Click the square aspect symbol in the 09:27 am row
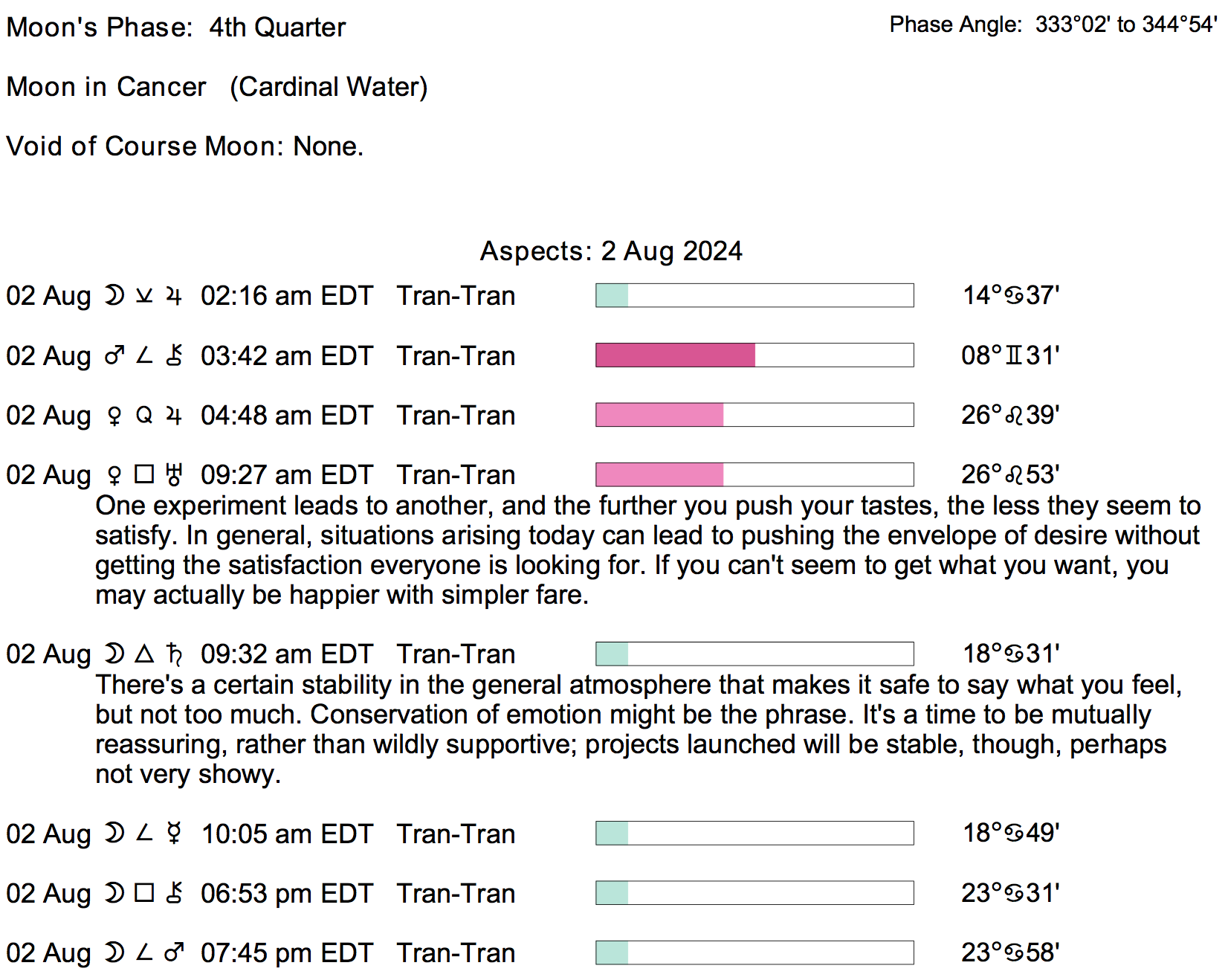The height and width of the screenshot is (980, 1228). click(x=144, y=474)
